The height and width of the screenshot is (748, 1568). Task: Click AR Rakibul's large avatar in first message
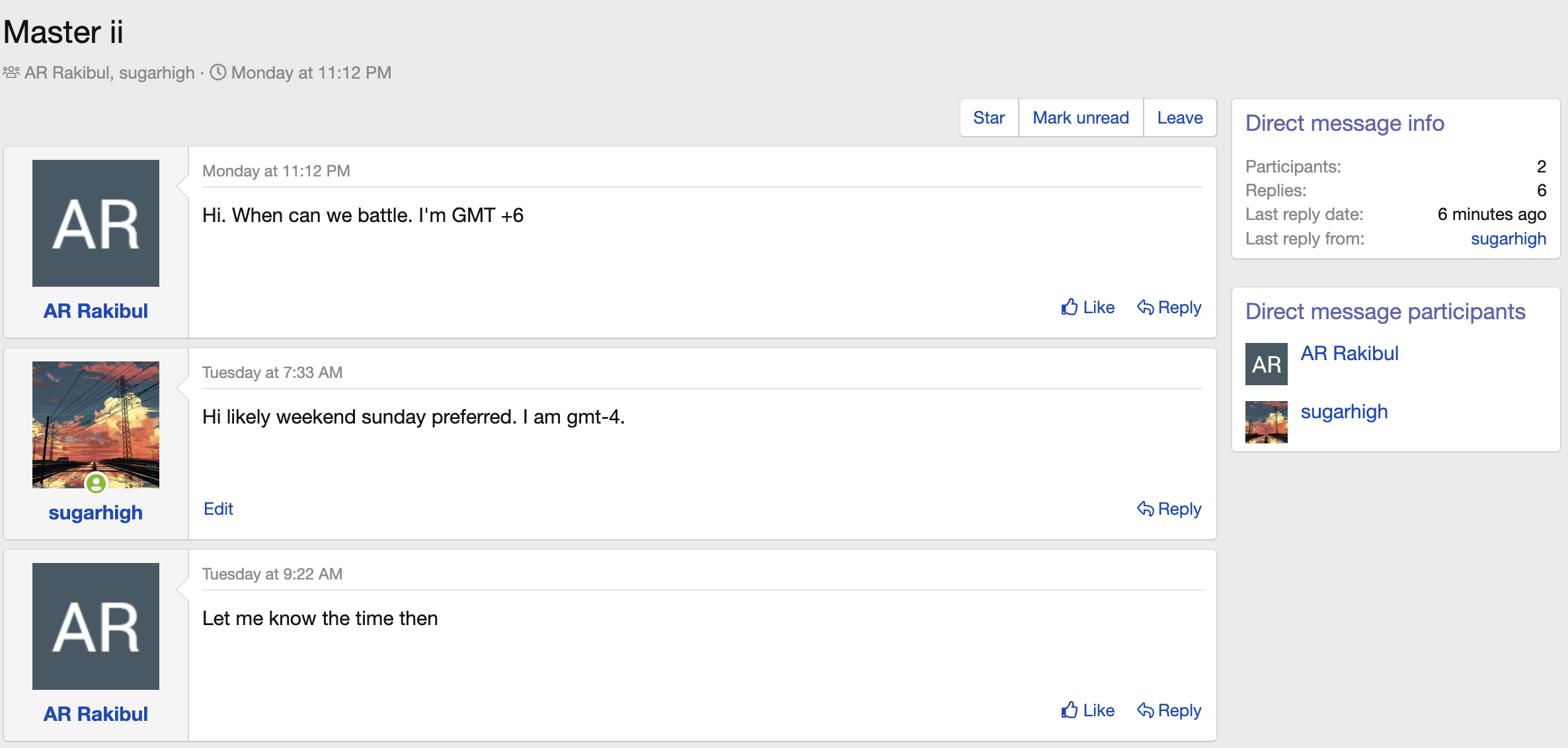coord(95,223)
